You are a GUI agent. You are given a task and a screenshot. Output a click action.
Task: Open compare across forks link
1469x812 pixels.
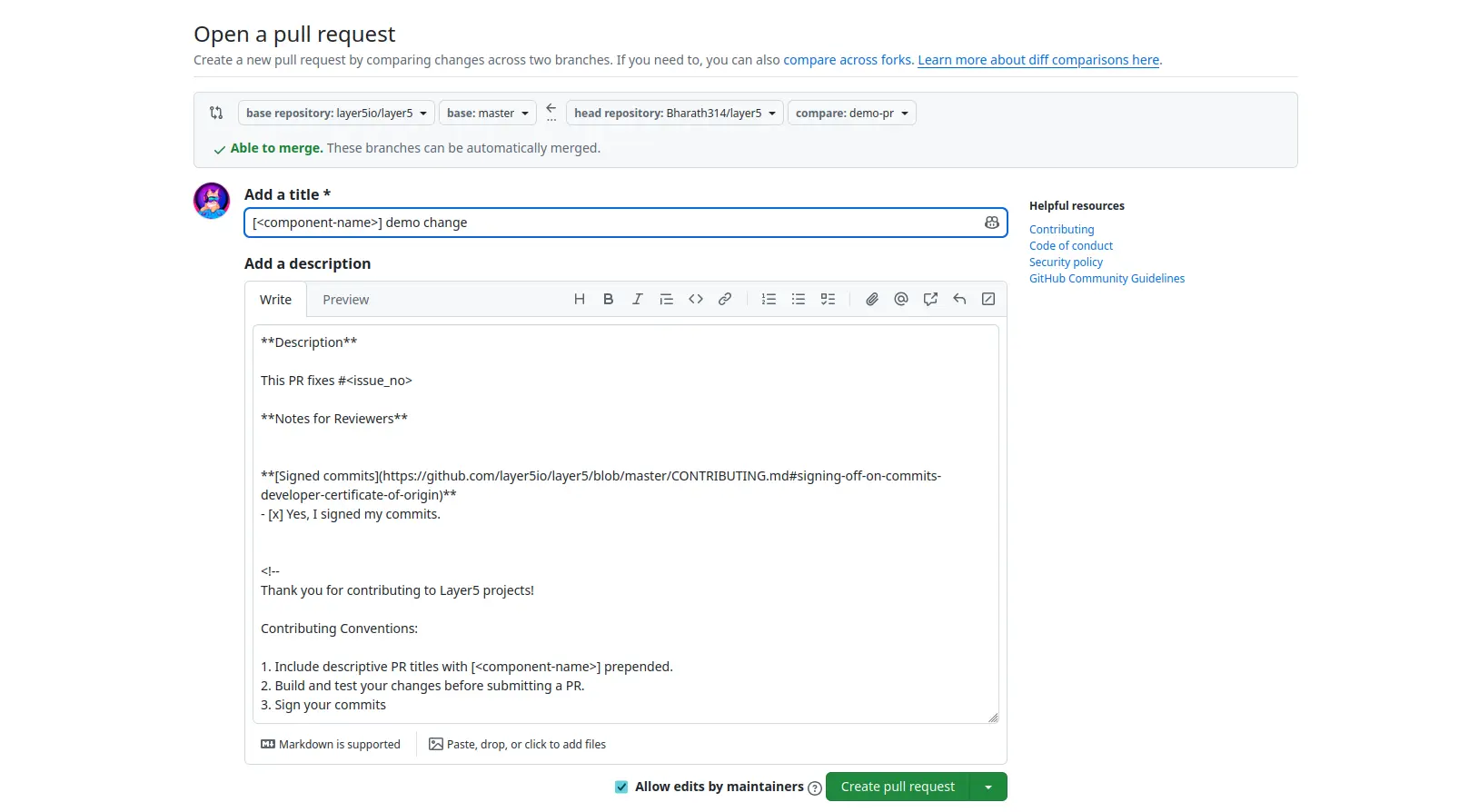click(849, 60)
